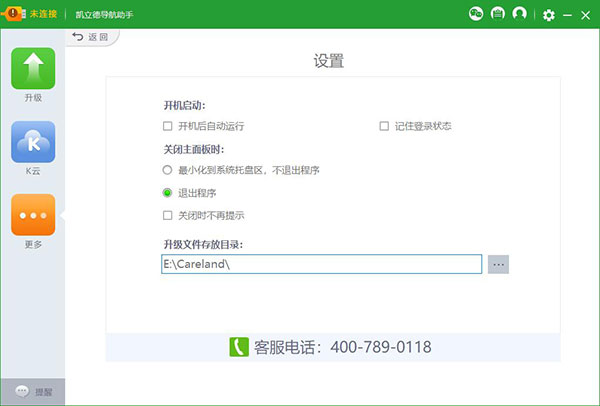The width and height of the screenshot is (600, 406).
Task: Click the 升级文件存放目录 label
Action: (203, 244)
